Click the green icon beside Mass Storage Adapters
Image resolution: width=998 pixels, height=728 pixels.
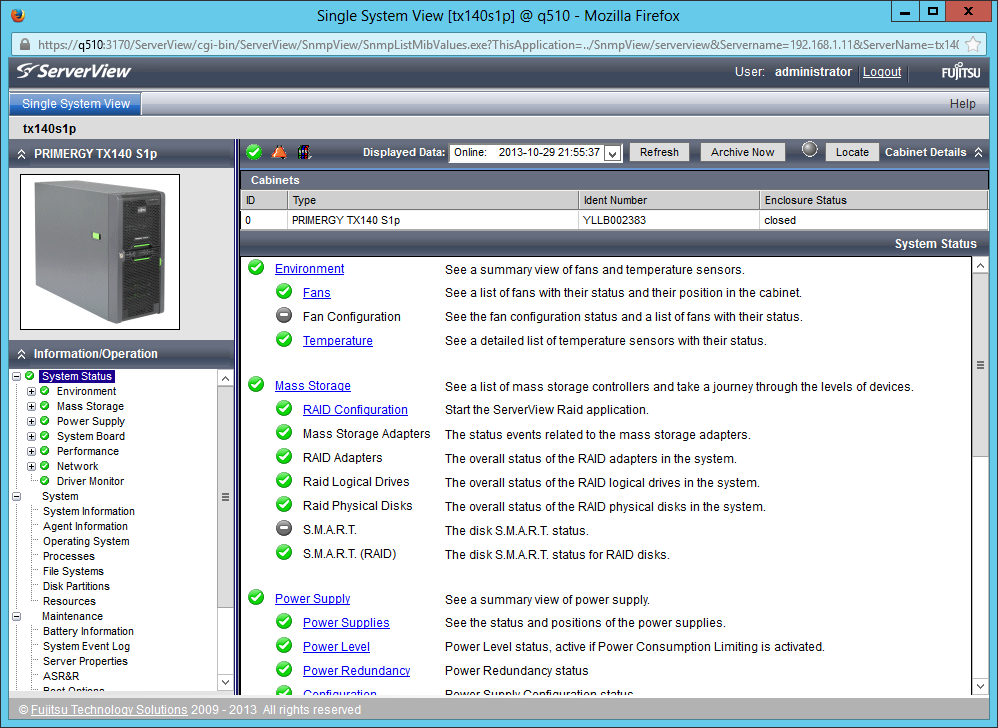(284, 433)
